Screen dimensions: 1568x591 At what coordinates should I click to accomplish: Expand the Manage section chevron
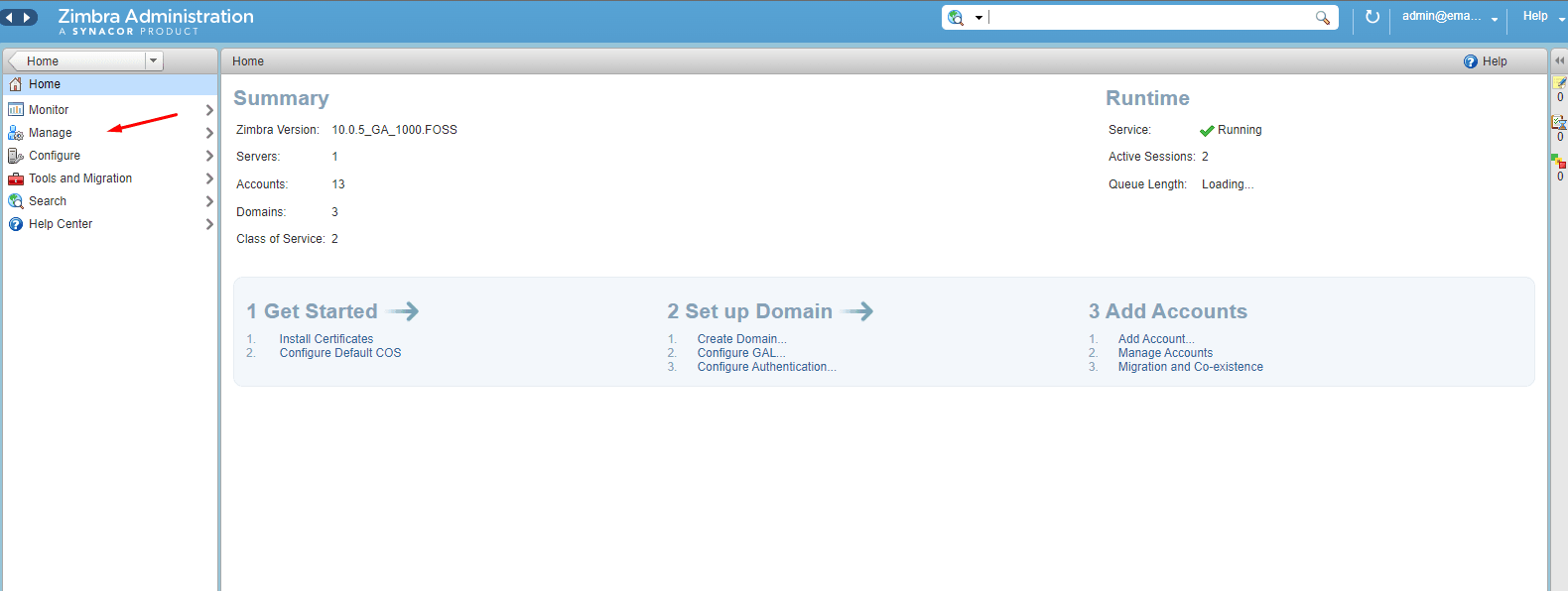tap(209, 133)
